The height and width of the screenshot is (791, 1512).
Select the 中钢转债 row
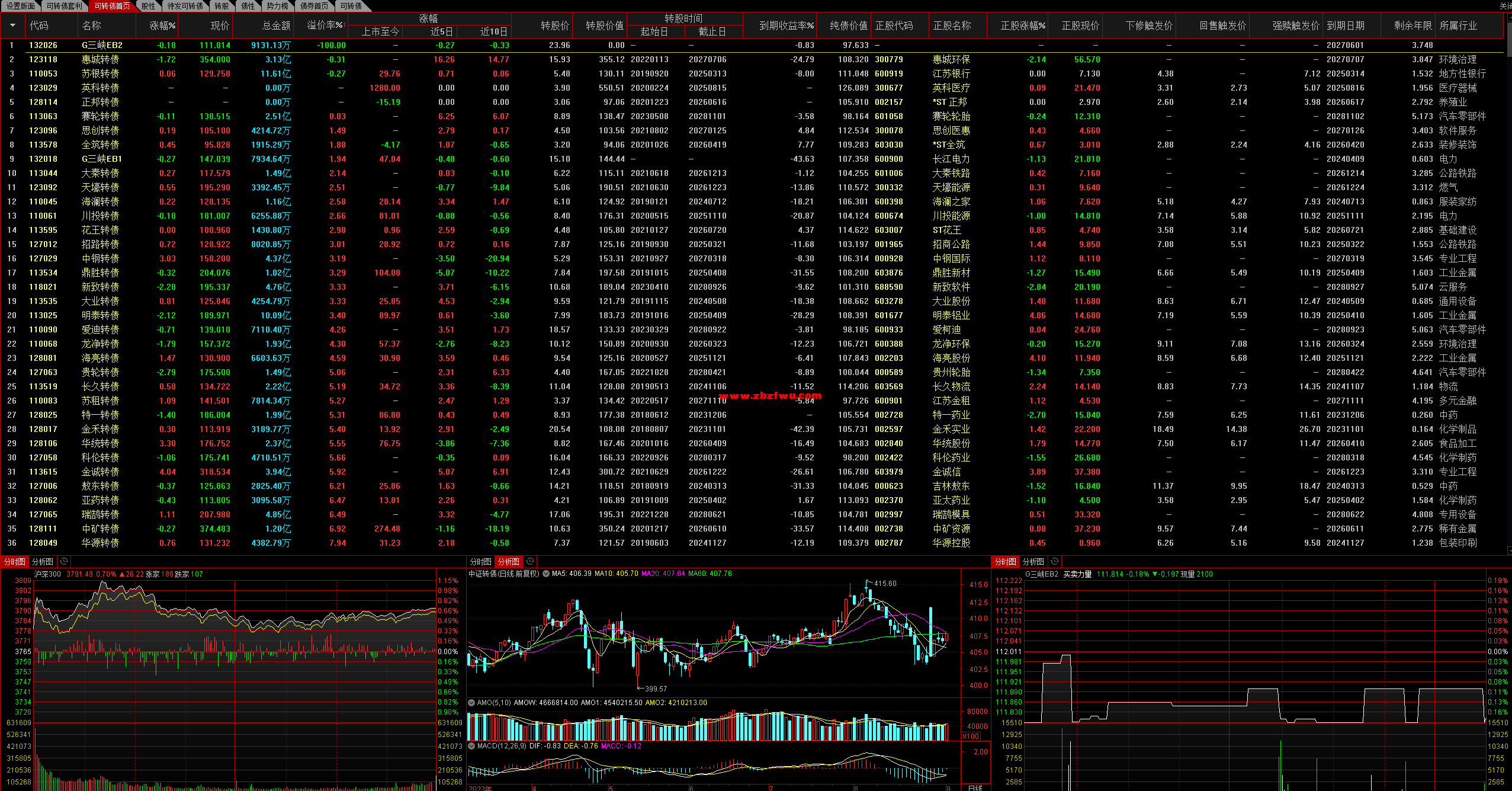tap(752, 258)
